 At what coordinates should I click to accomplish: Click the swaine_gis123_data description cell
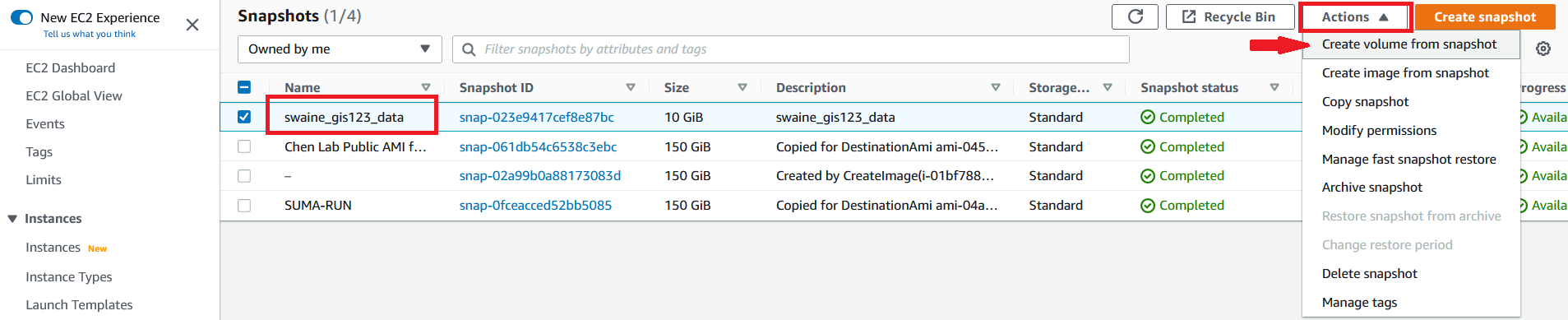(835, 117)
